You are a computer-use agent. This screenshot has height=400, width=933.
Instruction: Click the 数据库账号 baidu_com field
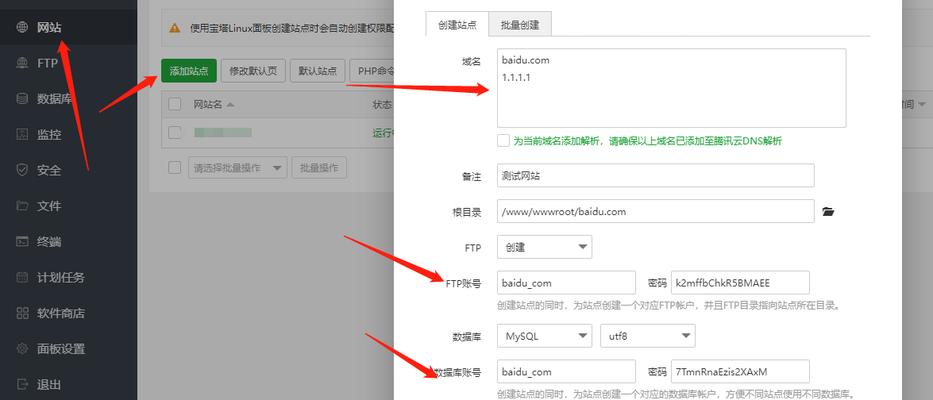pos(566,371)
